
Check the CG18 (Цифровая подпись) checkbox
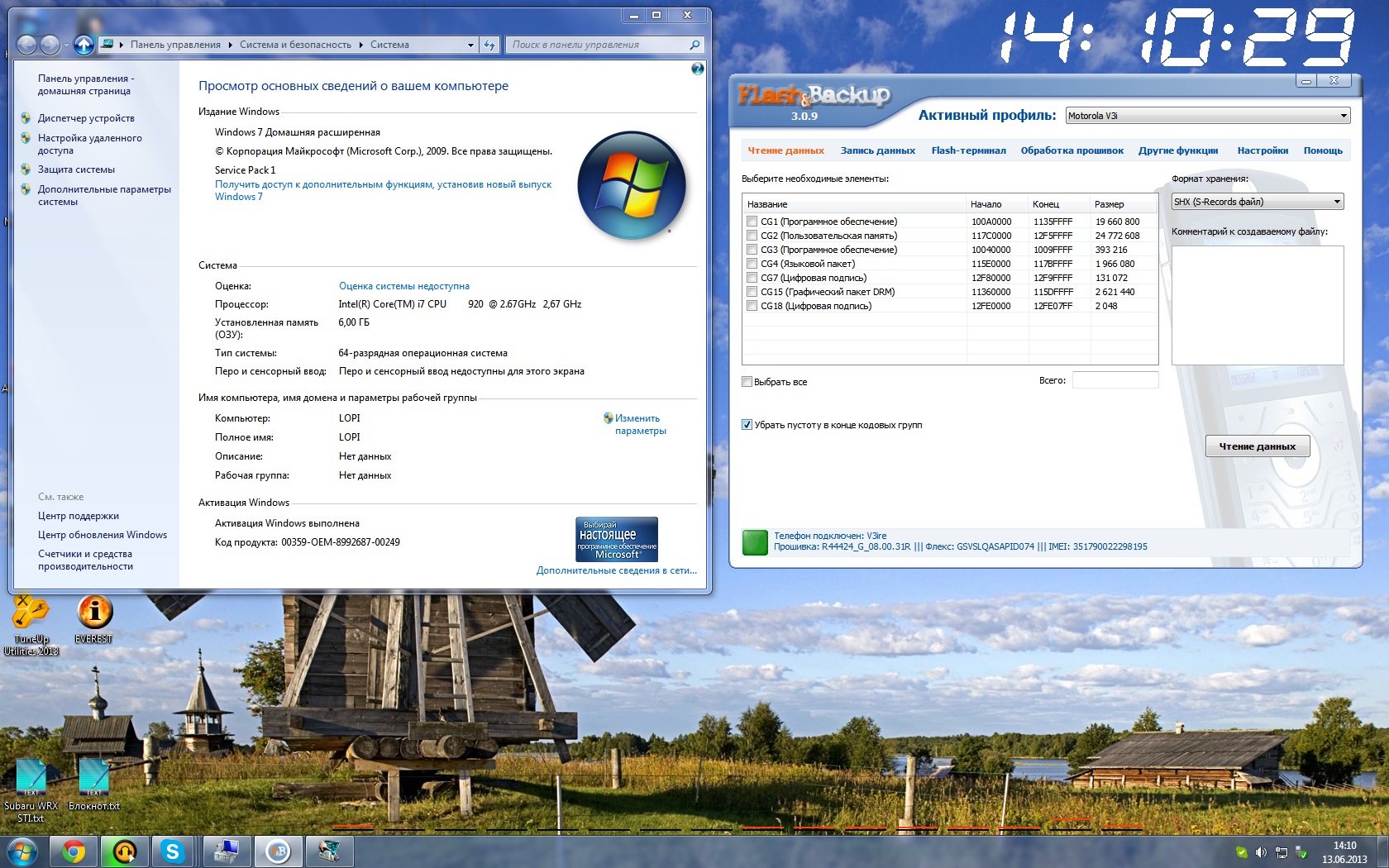click(x=752, y=306)
